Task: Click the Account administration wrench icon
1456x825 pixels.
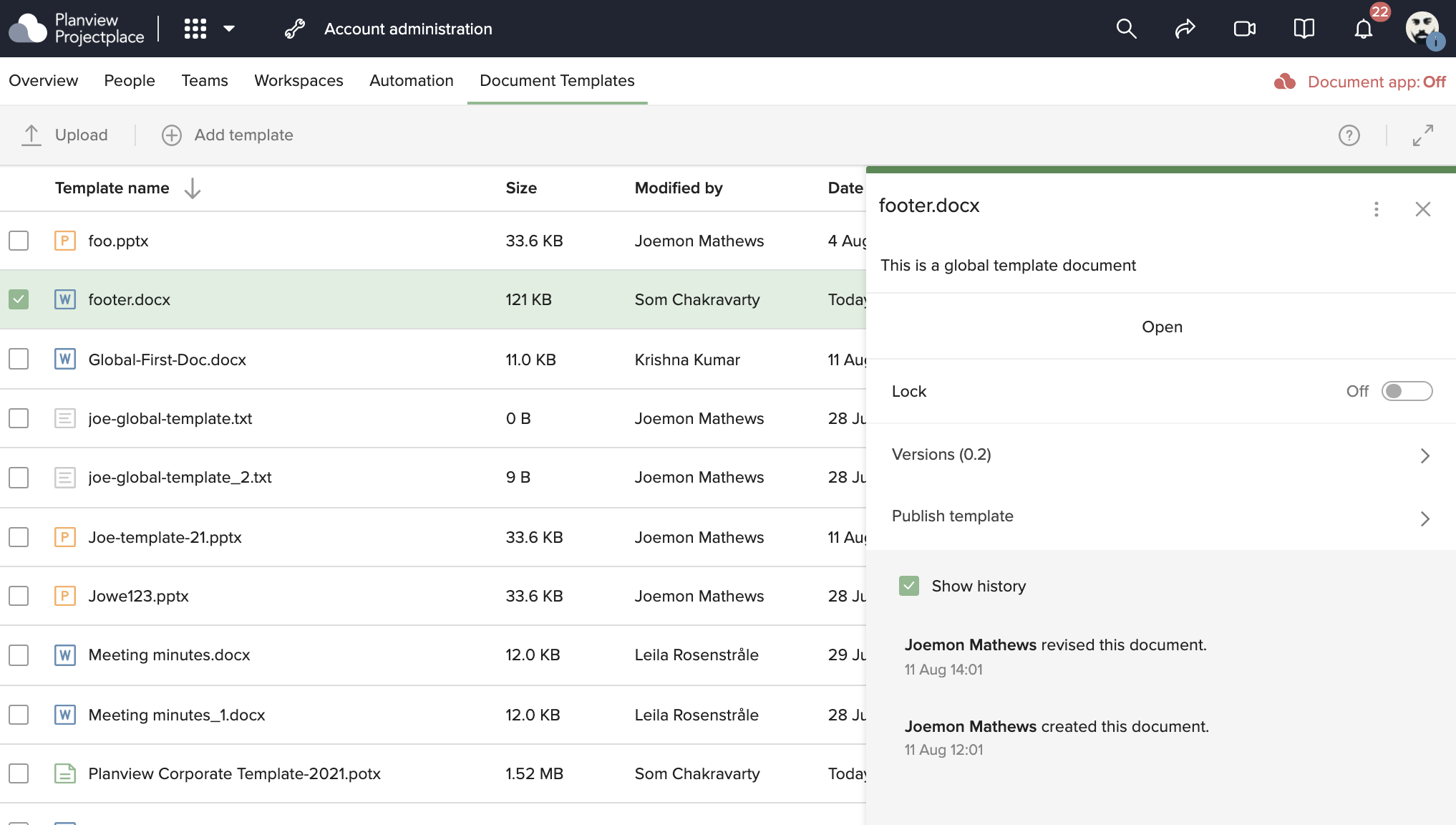Action: click(295, 29)
